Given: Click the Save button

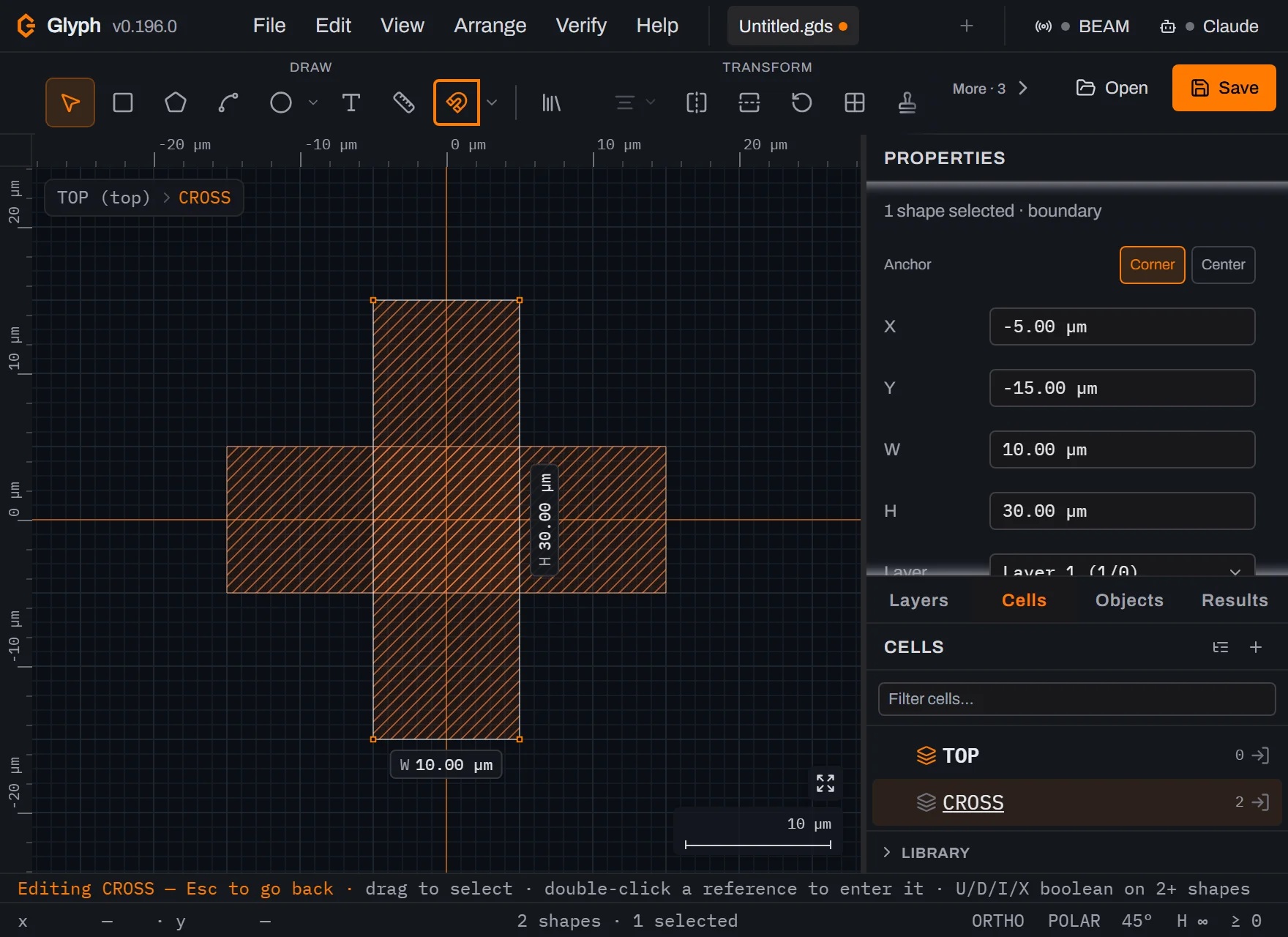Looking at the screenshot, I should pos(1224,88).
